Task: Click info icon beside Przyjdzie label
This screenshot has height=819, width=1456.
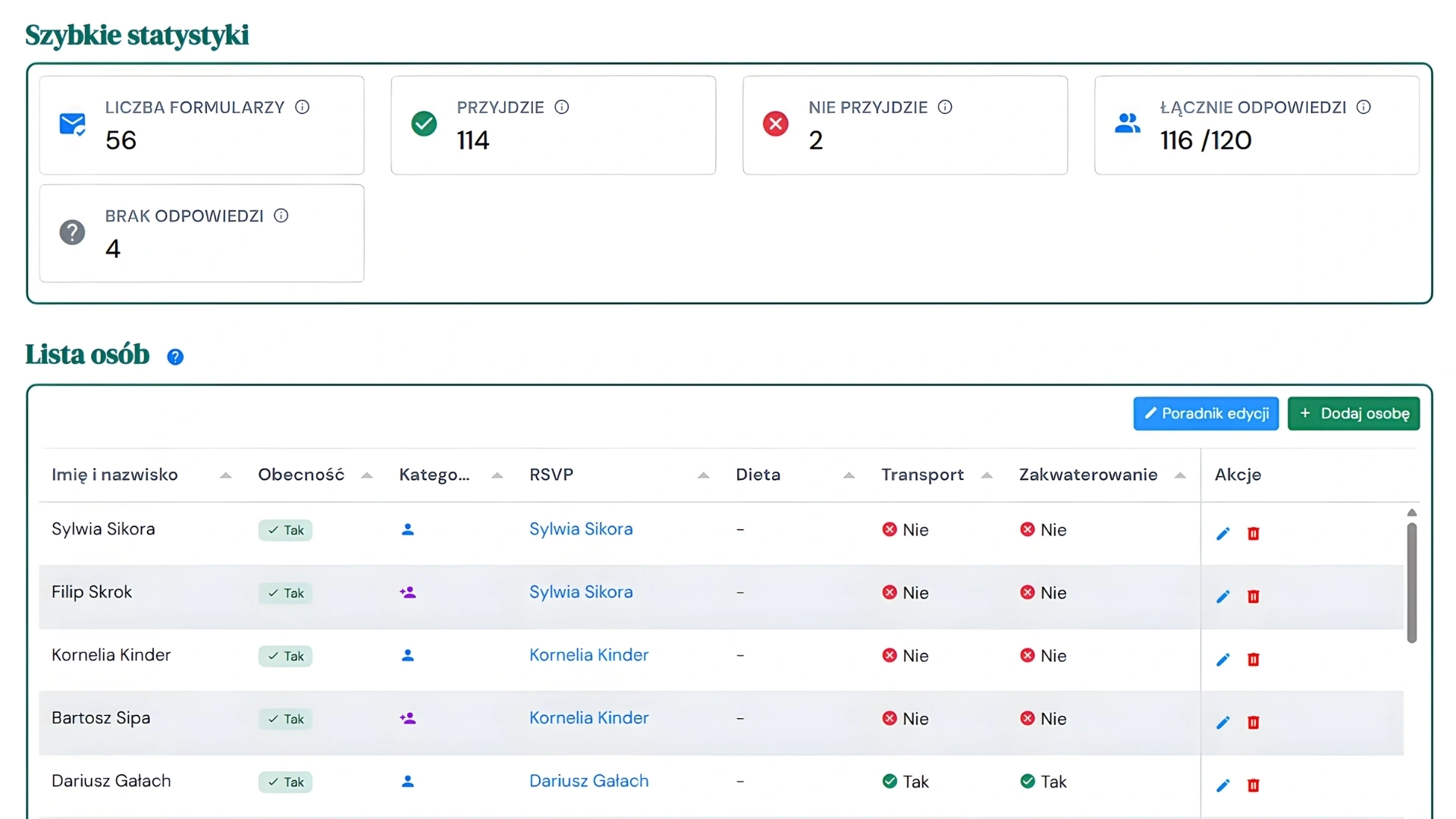Action: pos(561,107)
